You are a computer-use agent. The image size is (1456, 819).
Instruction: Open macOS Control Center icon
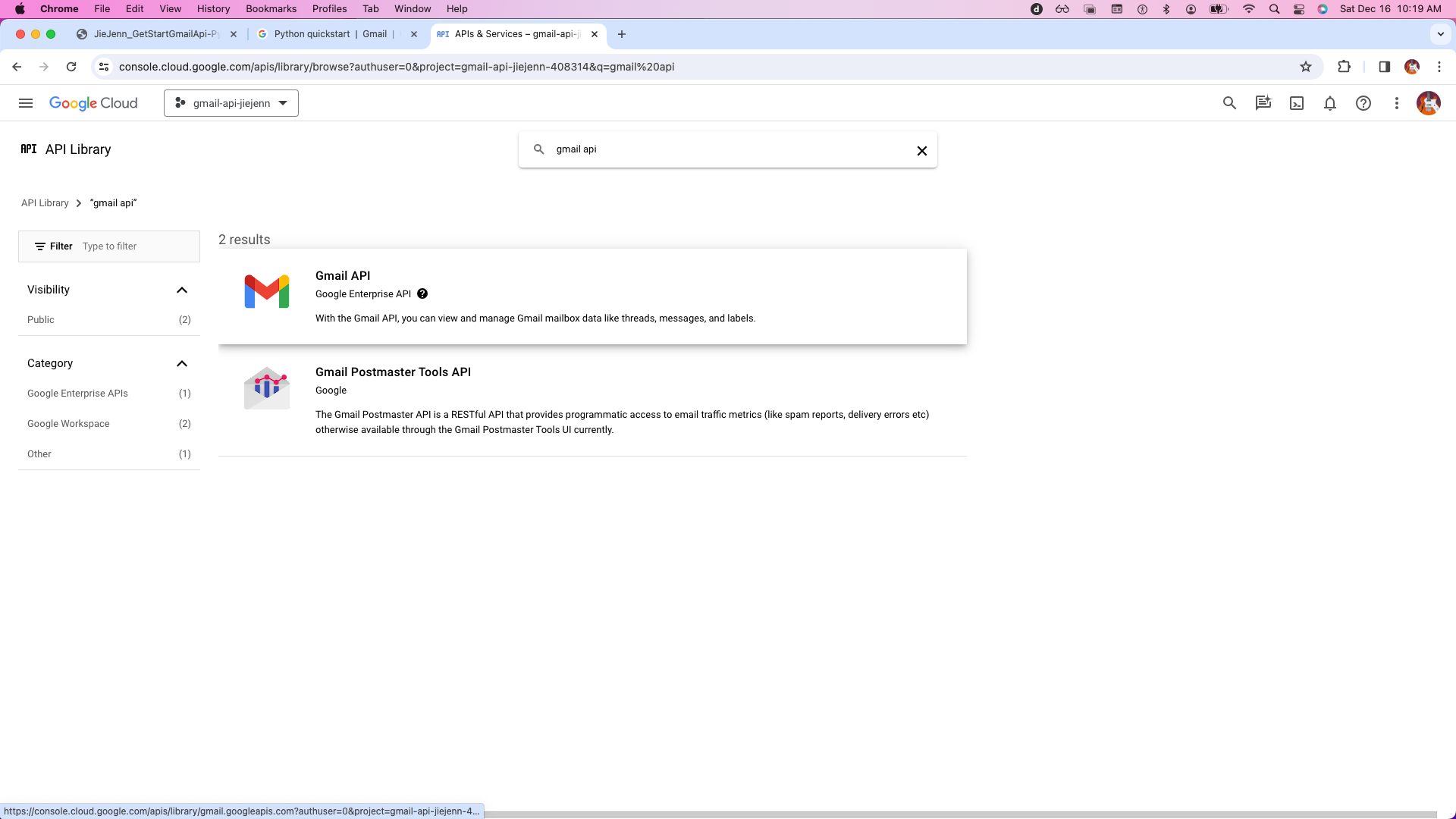tap(1299, 9)
